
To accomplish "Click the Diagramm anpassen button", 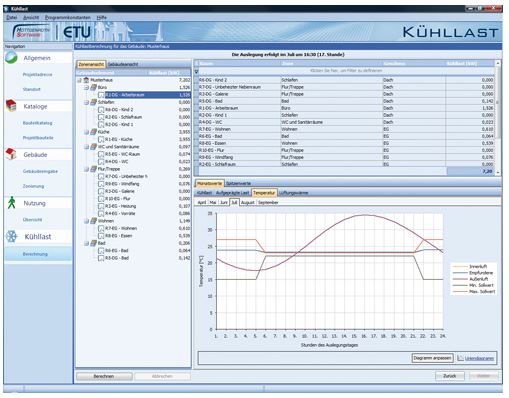I will click(x=432, y=358).
